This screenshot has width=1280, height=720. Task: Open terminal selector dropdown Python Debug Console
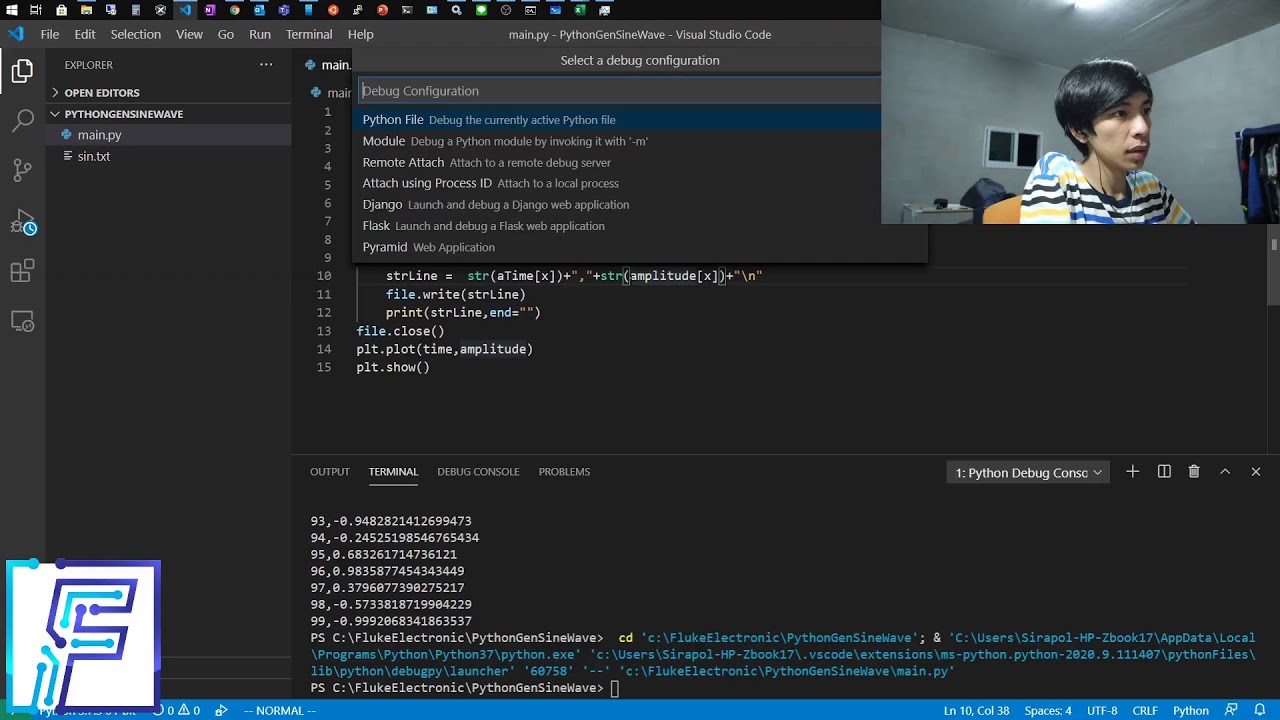[1028, 472]
